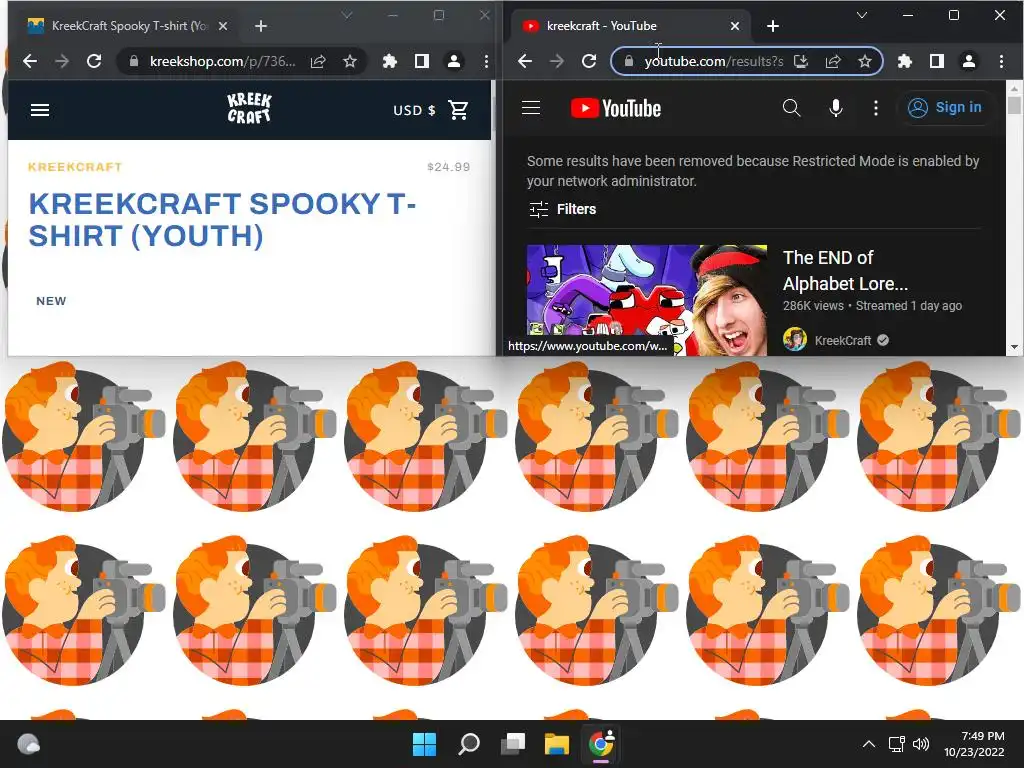Open a new tab in YouTube window
The image size is (1024, 768).
coord(773,26)
